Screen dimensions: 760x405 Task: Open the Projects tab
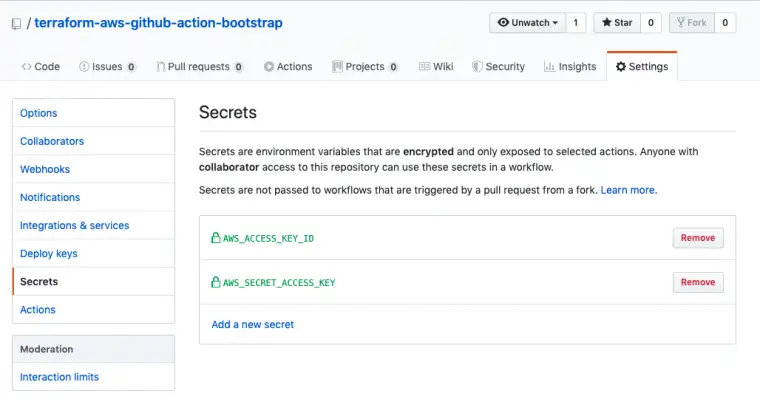coord(366,67)
